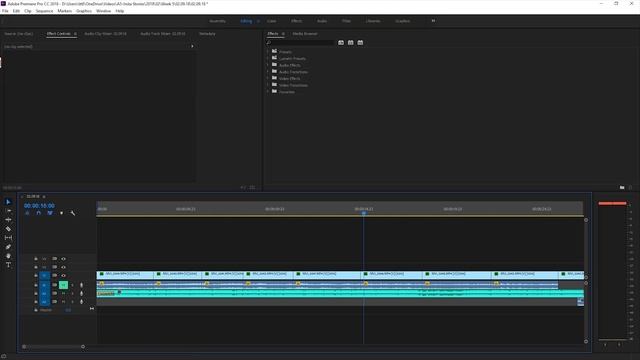Toggle sync lock on track V2

55,267
